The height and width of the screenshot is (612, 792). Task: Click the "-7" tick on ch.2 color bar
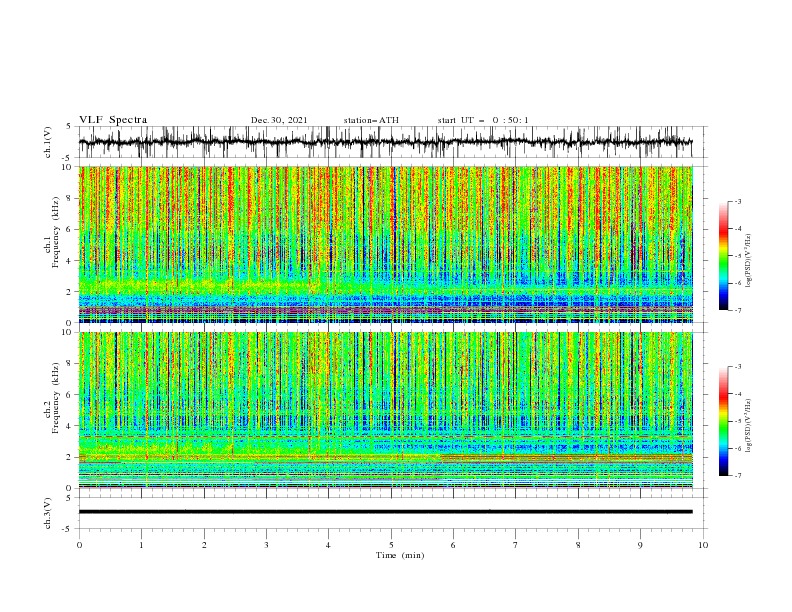click(737, 475)
